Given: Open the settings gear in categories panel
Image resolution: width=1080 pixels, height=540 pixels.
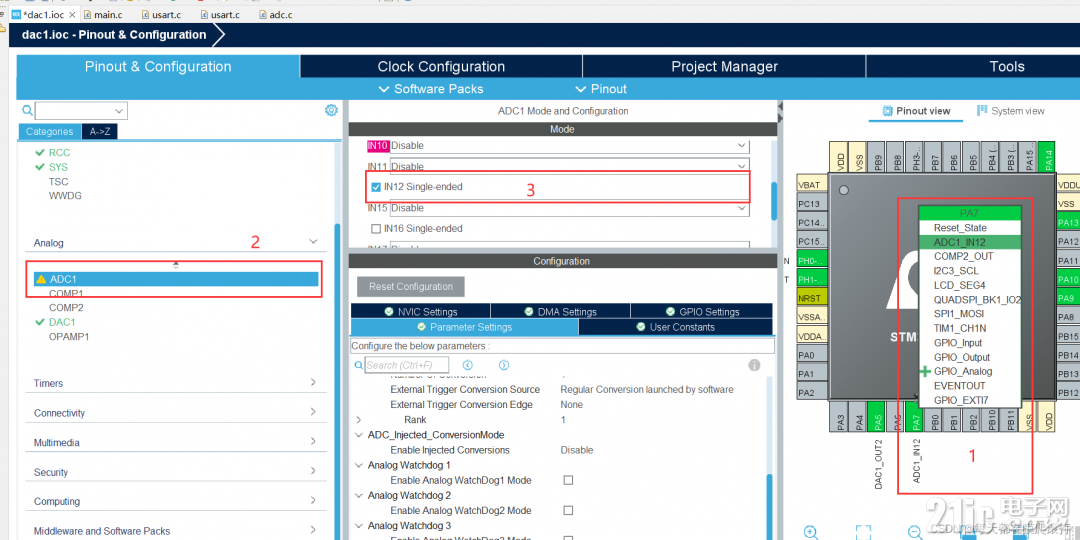Looking at the screenshot, I should (331, 110).
